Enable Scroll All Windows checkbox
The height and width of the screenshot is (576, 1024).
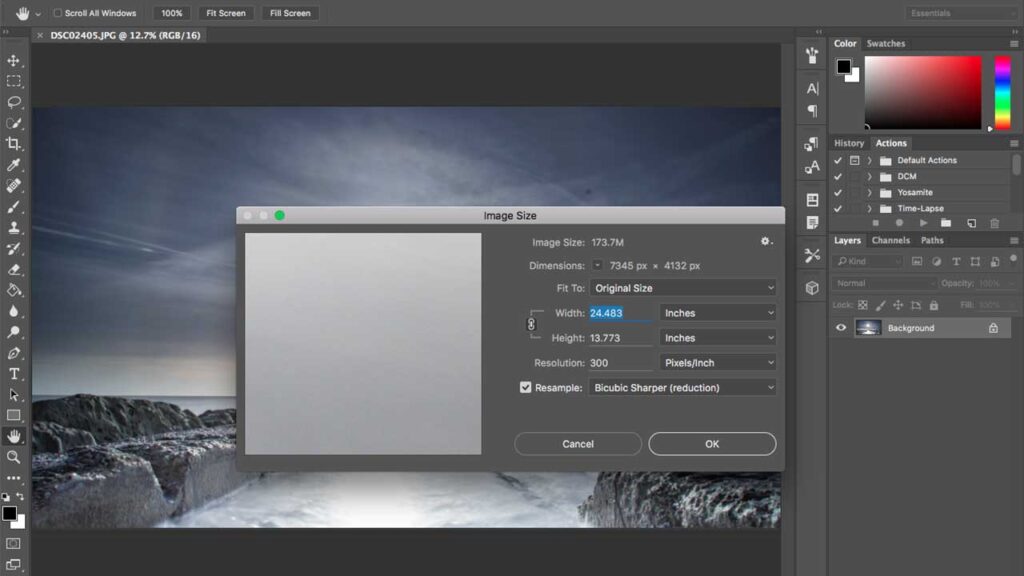pos(57,13)
